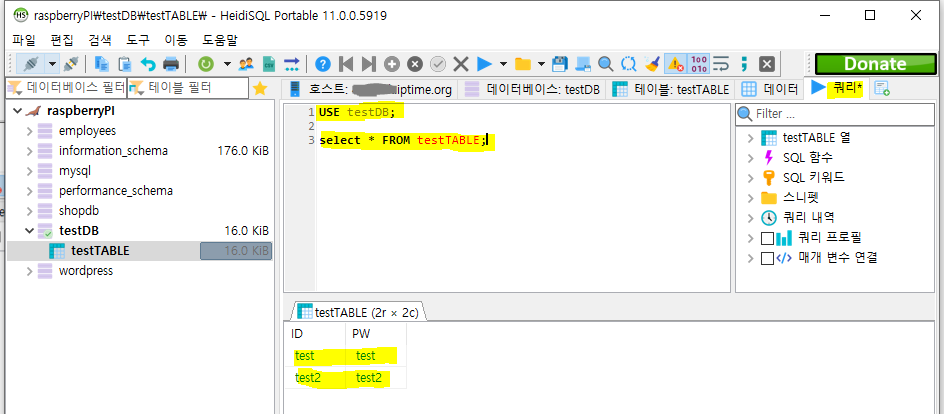Click the Export CSV file icon
The image size is (944, 414).
click(x=269, y=63)
